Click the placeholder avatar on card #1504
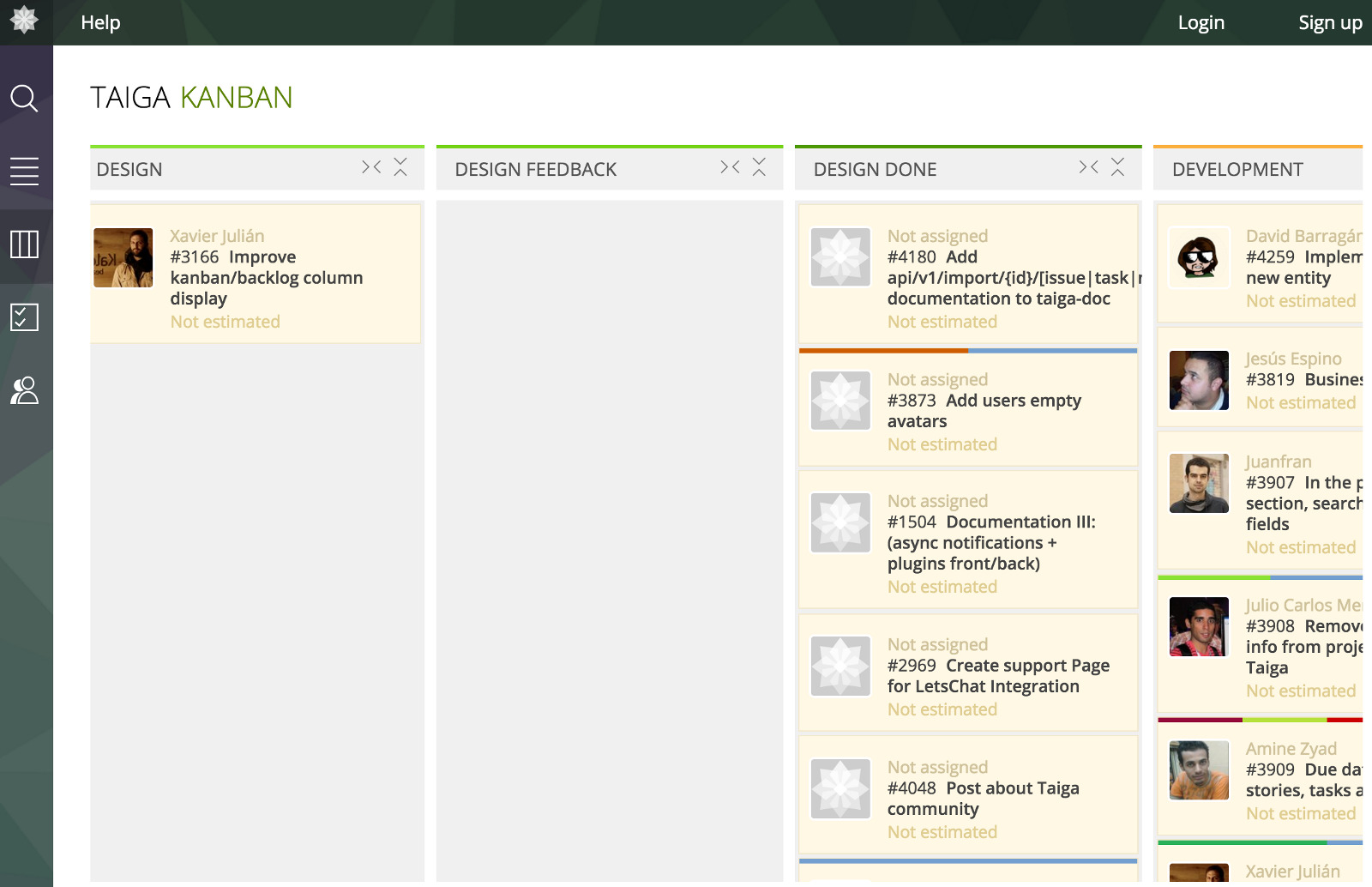1372x887 pixels. point(840,522)
